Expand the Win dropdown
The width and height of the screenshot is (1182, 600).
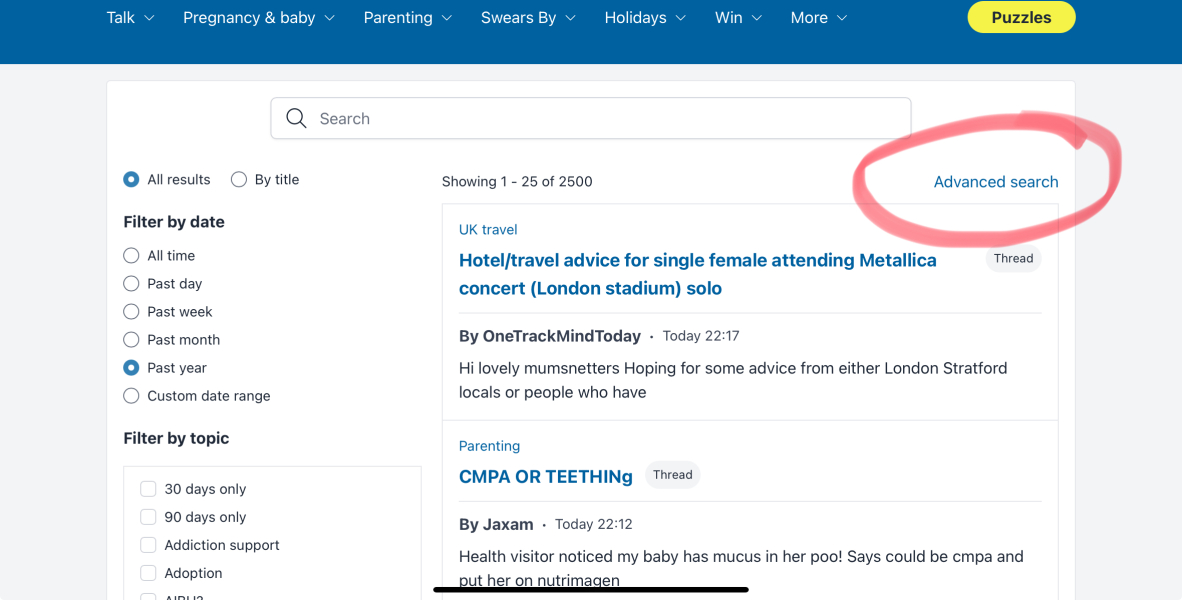738,18
